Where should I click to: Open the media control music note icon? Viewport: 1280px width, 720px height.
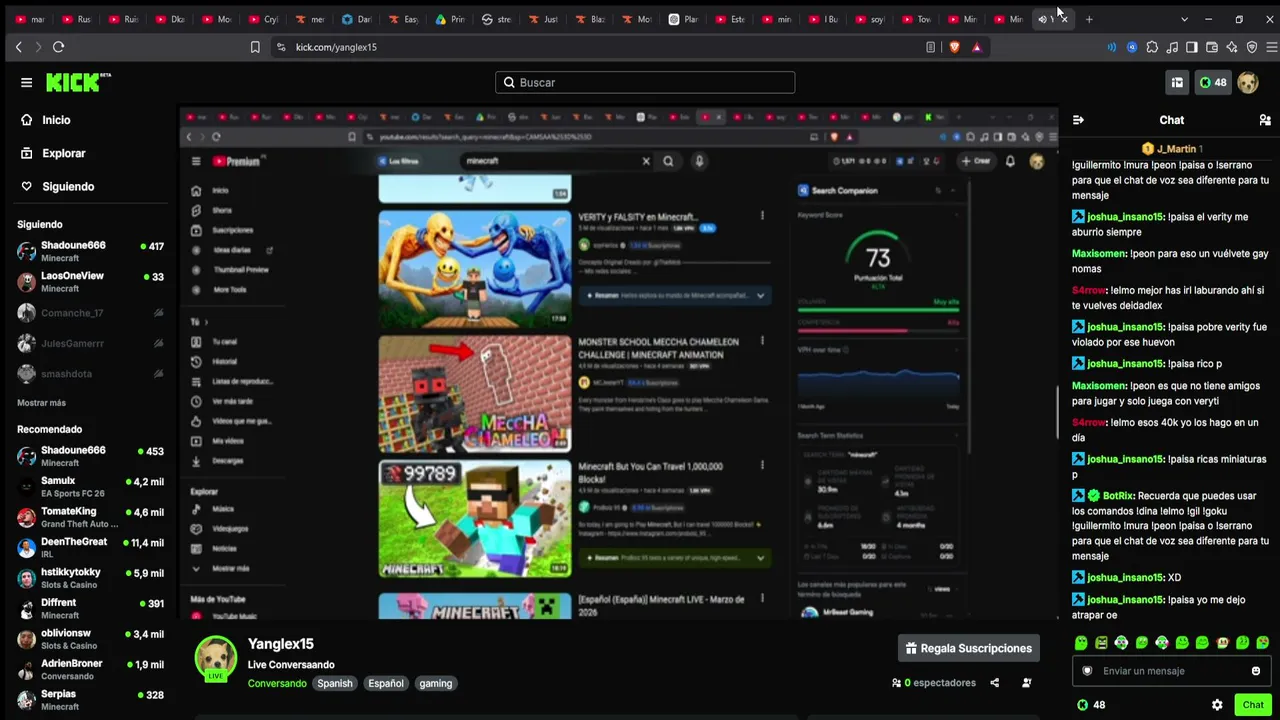(x=1172, y=47)
